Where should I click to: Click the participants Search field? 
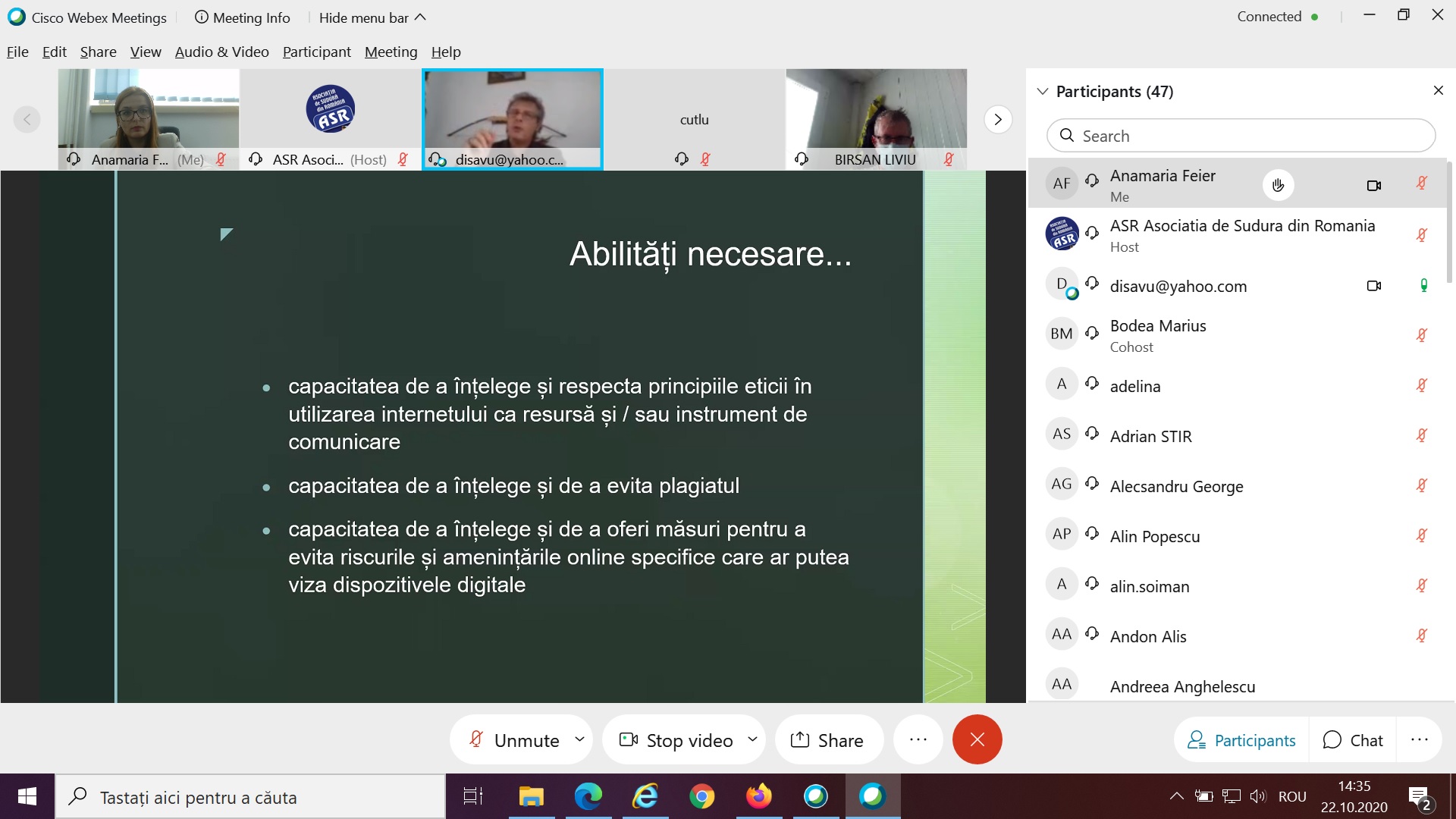point(1241,136)
